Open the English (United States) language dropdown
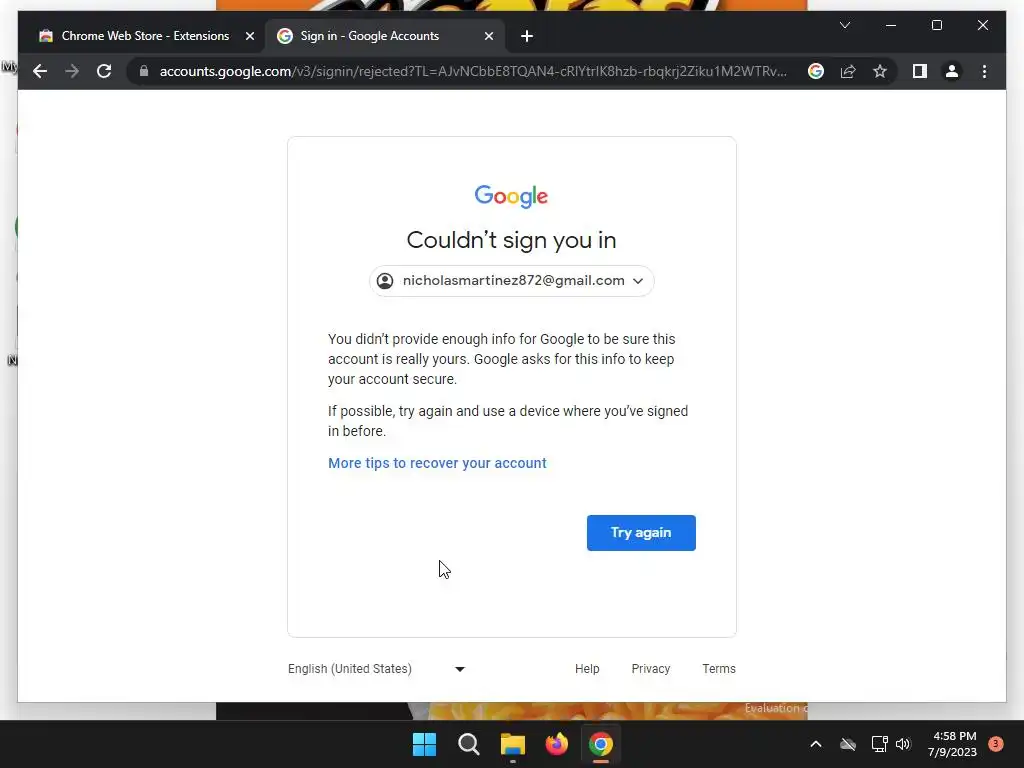Viewport: 1024px width, 768px height. [x=376, y=669]
